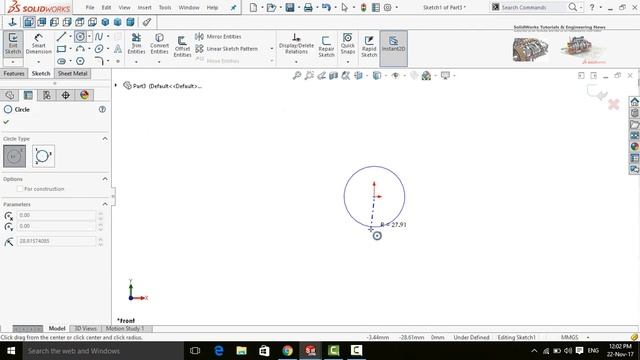This screenshot has height=360, width=640.
Task: Click the Repair Sketch tool
Action: coord(326,47)
